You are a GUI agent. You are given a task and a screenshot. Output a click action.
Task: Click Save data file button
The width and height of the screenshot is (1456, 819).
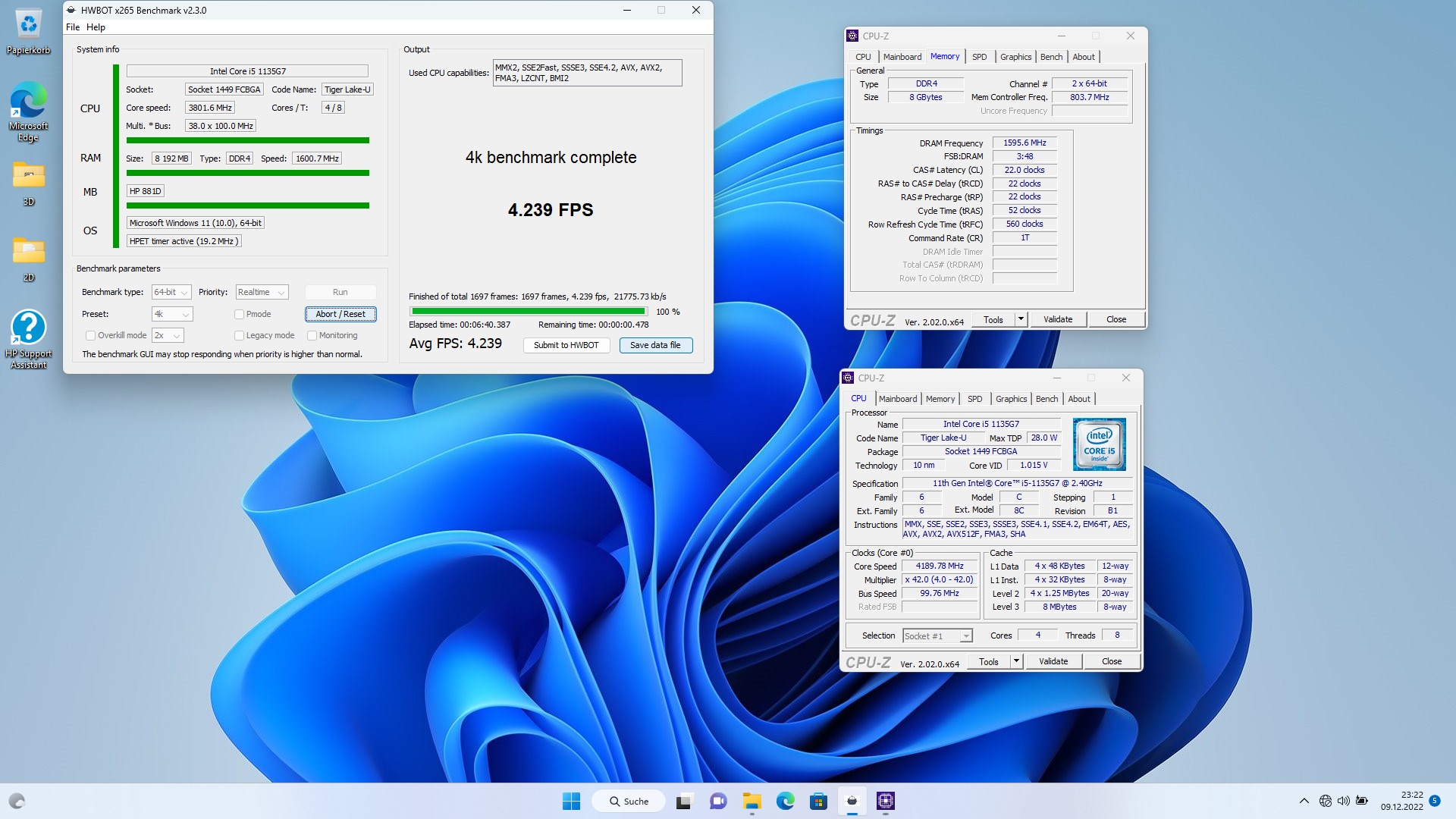(x=655, y=345)
